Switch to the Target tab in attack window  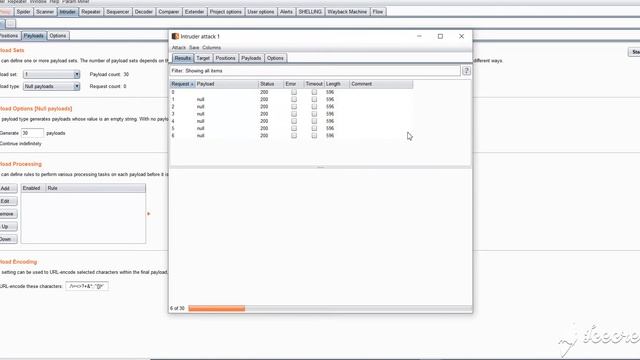203,58
